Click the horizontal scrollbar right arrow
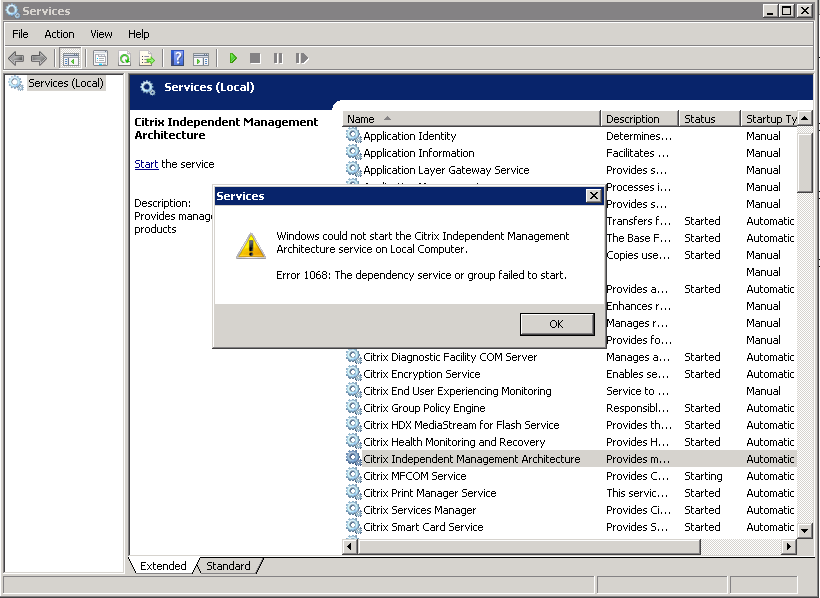The image size is (820, 598). (x=789, y=547)
